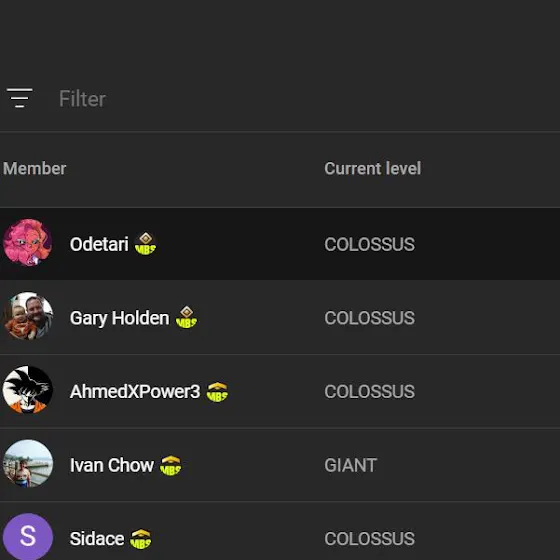Click AhmedXPower3's member badge icon
Image resolution: width=560 pixels, height=560 pixels.
(218, 392)
